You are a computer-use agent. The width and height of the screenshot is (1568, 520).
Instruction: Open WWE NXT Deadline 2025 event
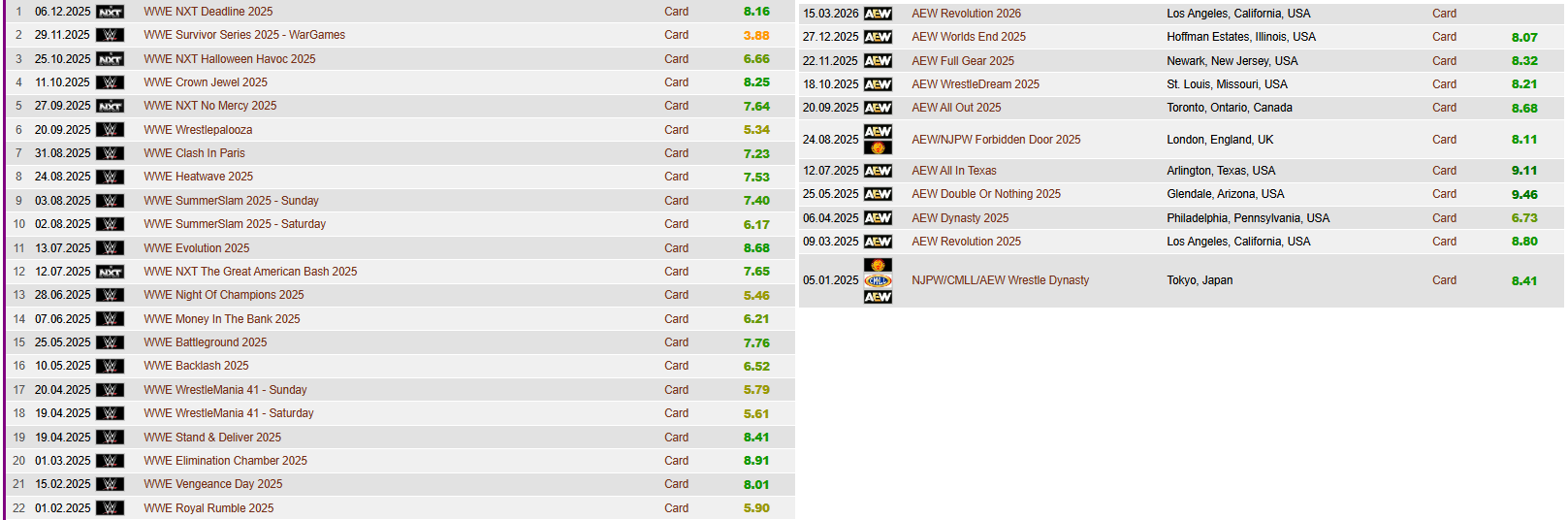click(208, 12)
